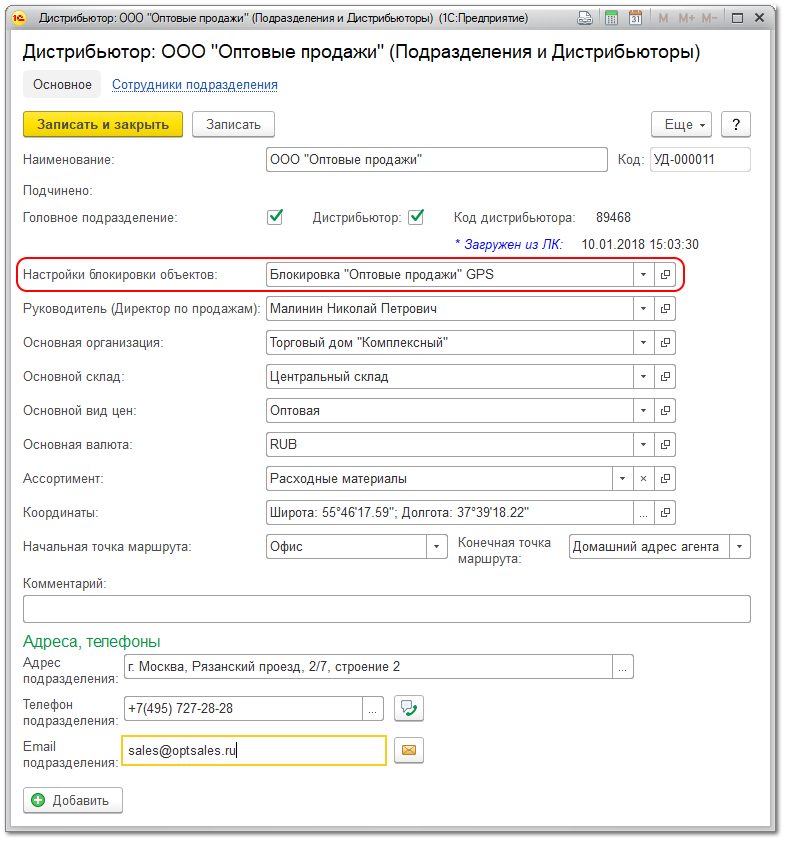Click the phone call icon
The width and height of the screenshot is (785, 841).
tap(409, 709)
